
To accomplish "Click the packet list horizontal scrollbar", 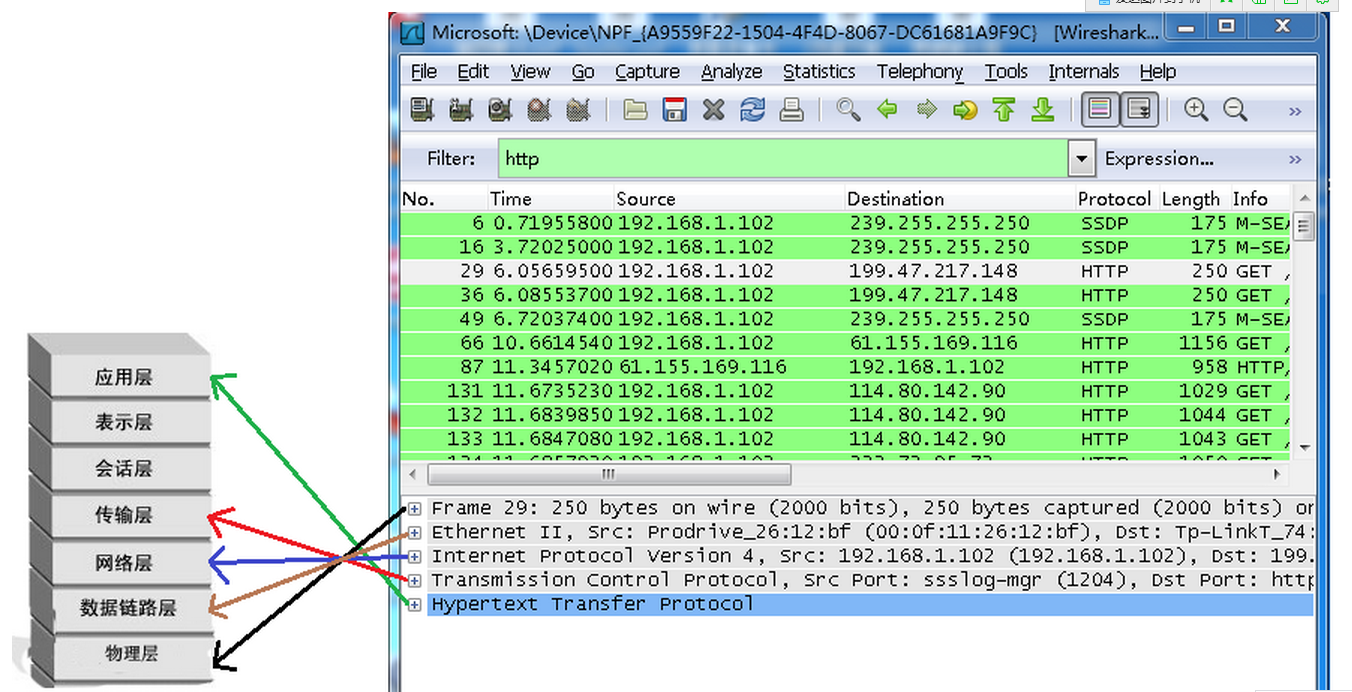I will 610,474.
